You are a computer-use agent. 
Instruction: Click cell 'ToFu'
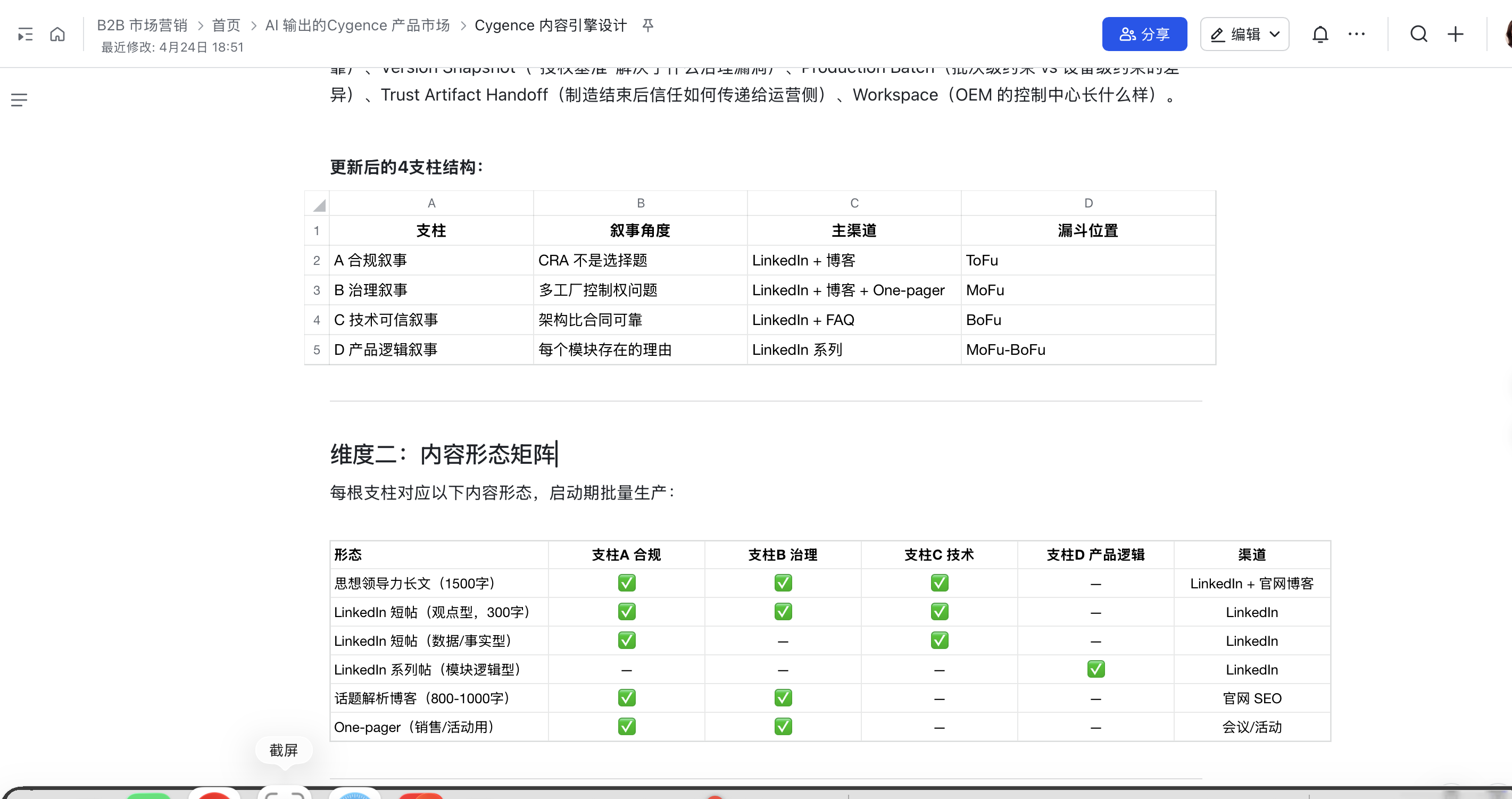coord(1088,260)
